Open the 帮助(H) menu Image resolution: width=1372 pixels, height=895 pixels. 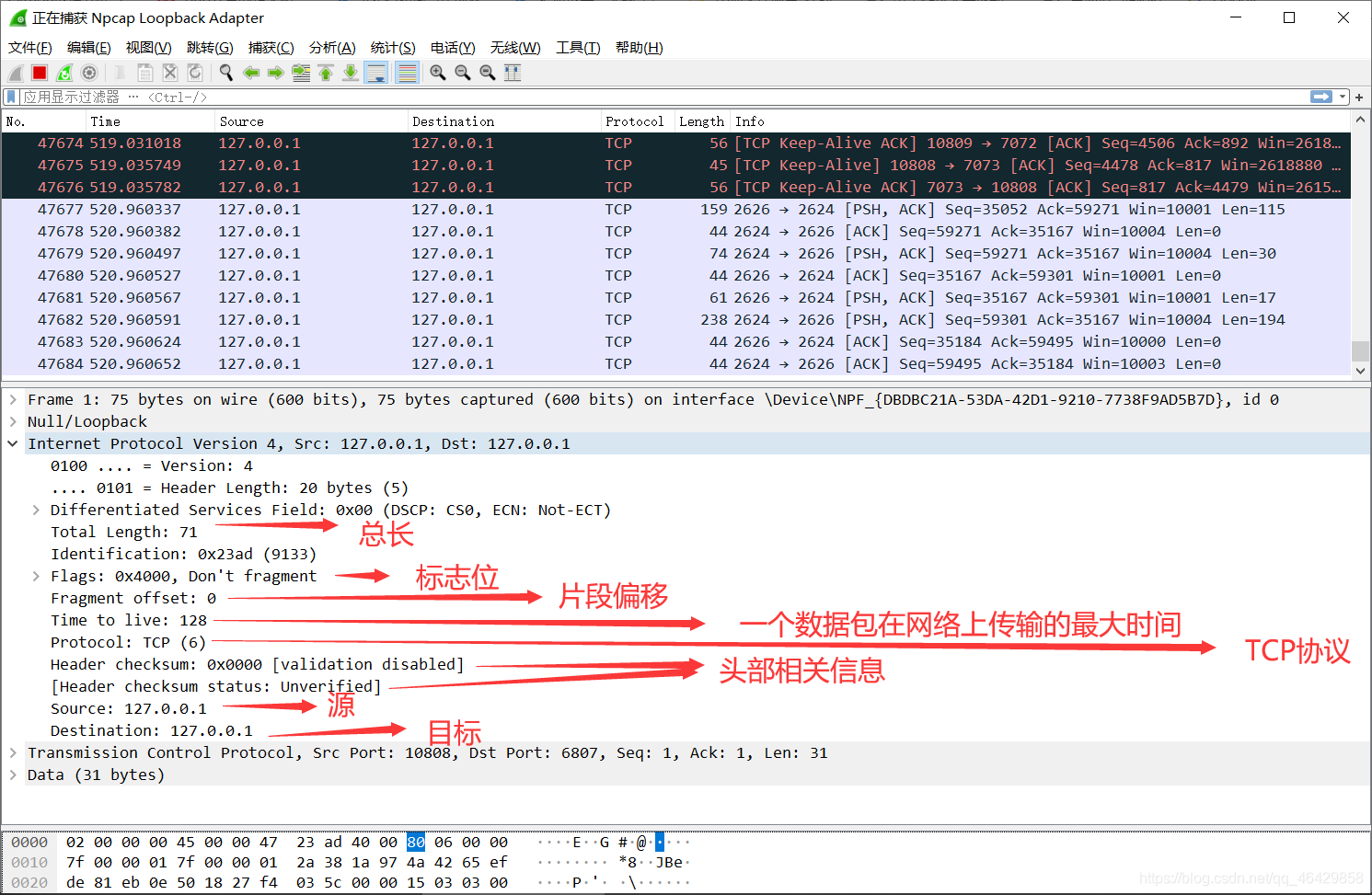click(x=639, y=48)
